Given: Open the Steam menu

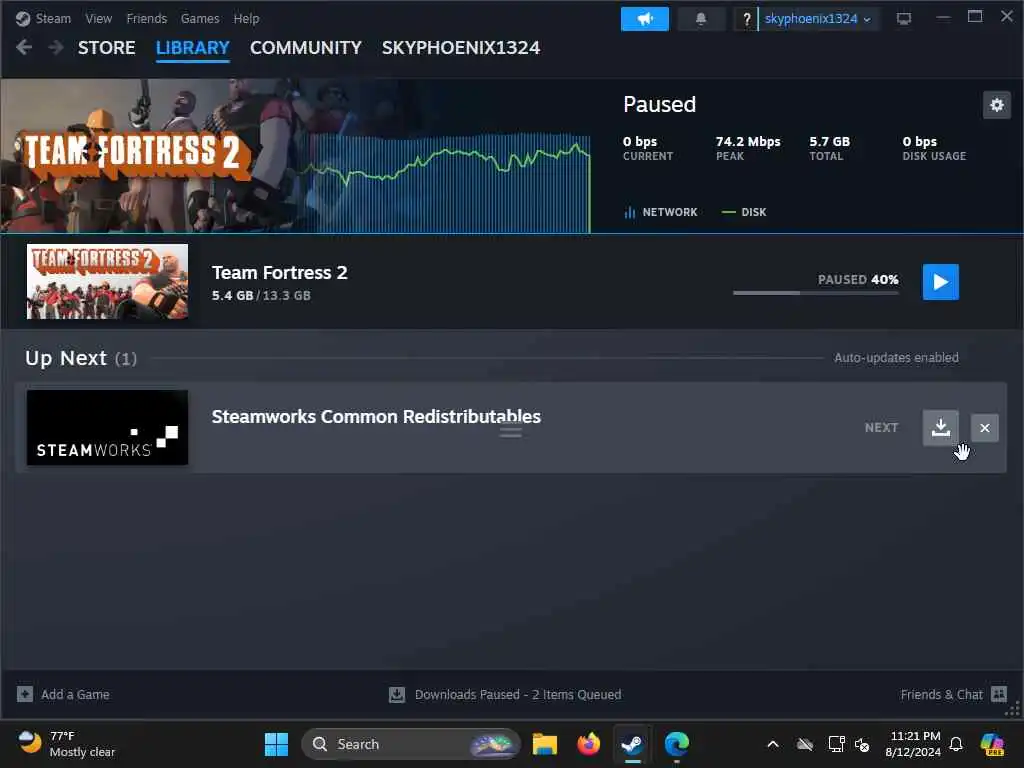Looking at the screenshot, I should coord(53,19).
